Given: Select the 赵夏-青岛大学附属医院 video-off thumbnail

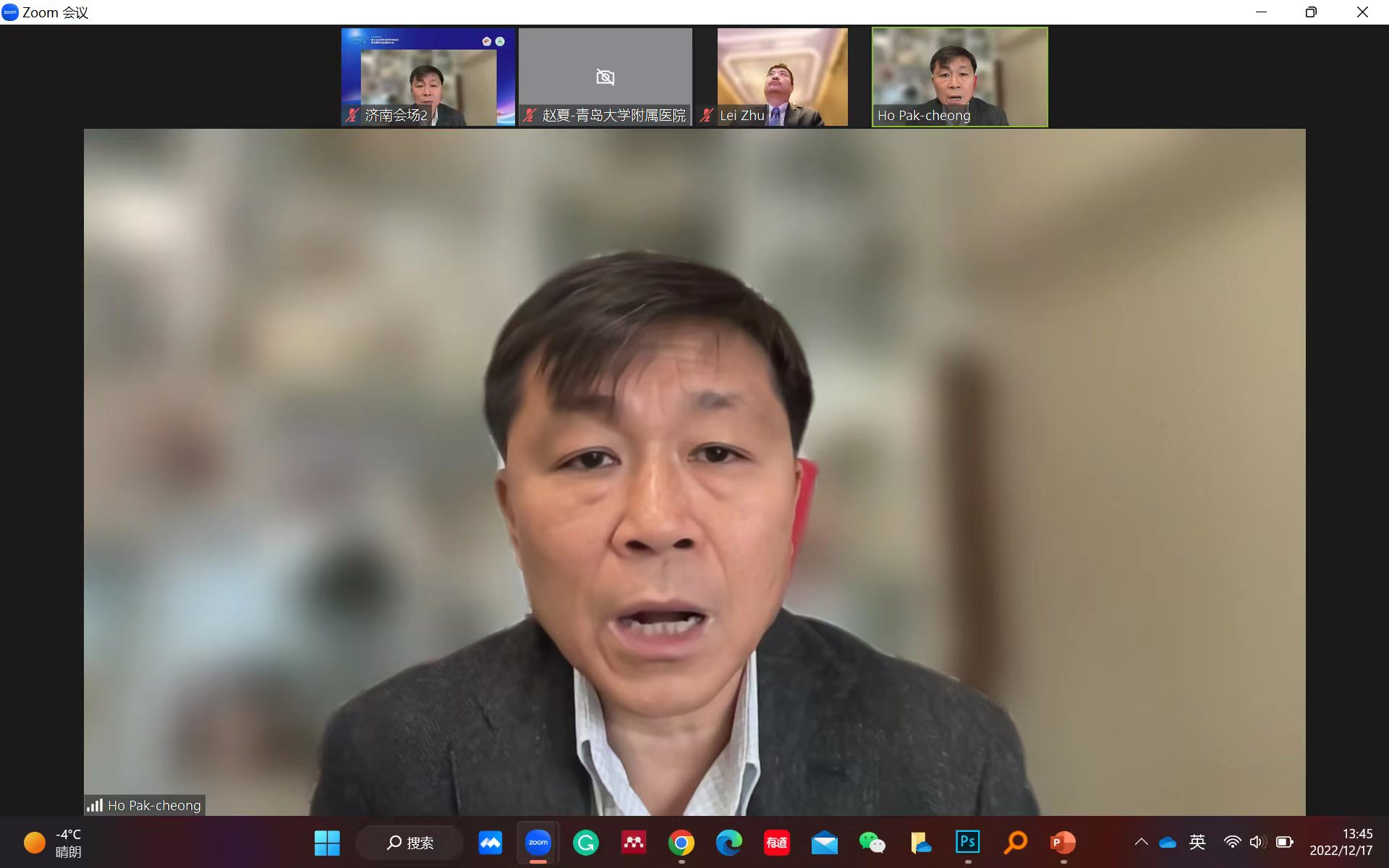Looking at the screenshot, I should point(606,77).
